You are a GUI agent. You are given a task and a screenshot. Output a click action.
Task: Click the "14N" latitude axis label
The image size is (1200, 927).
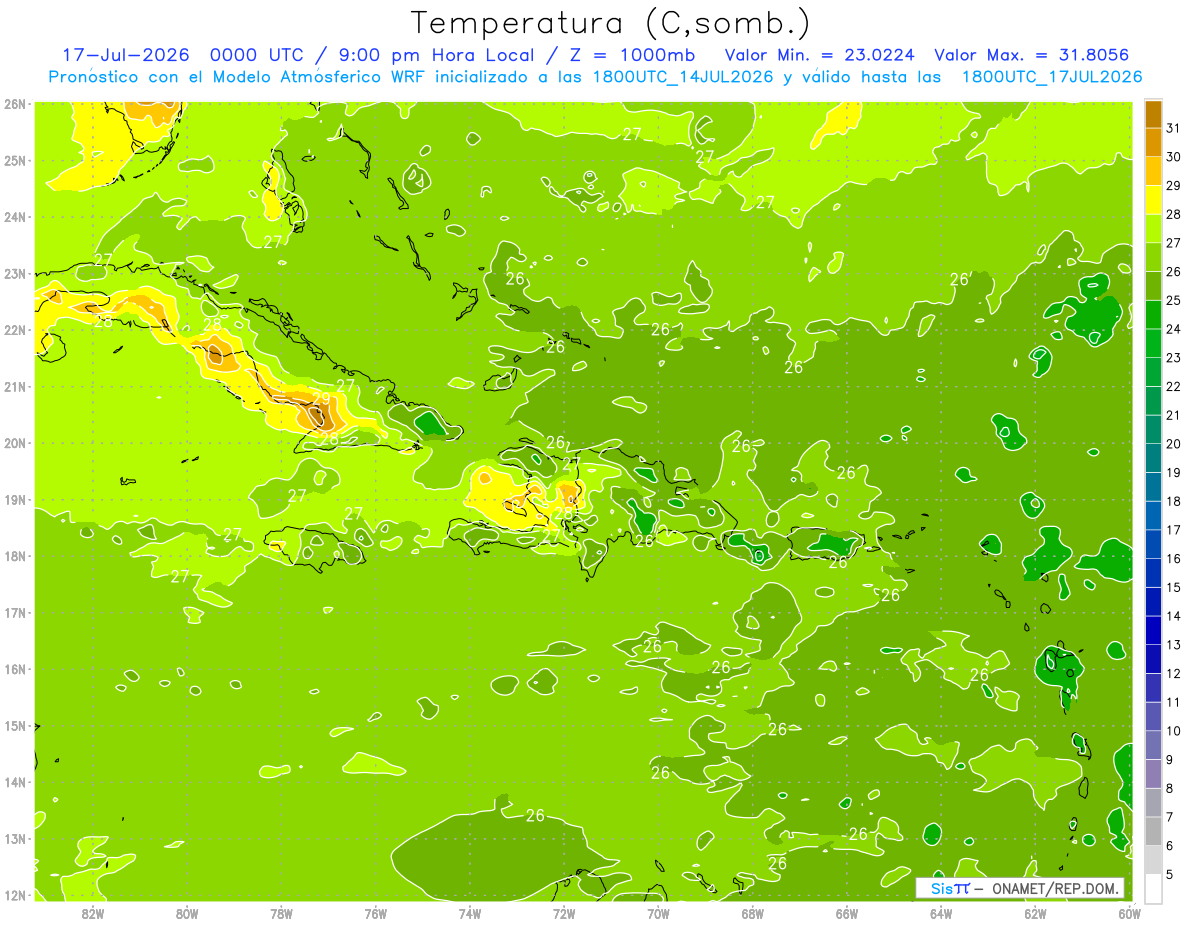click(x=15, y=782)
